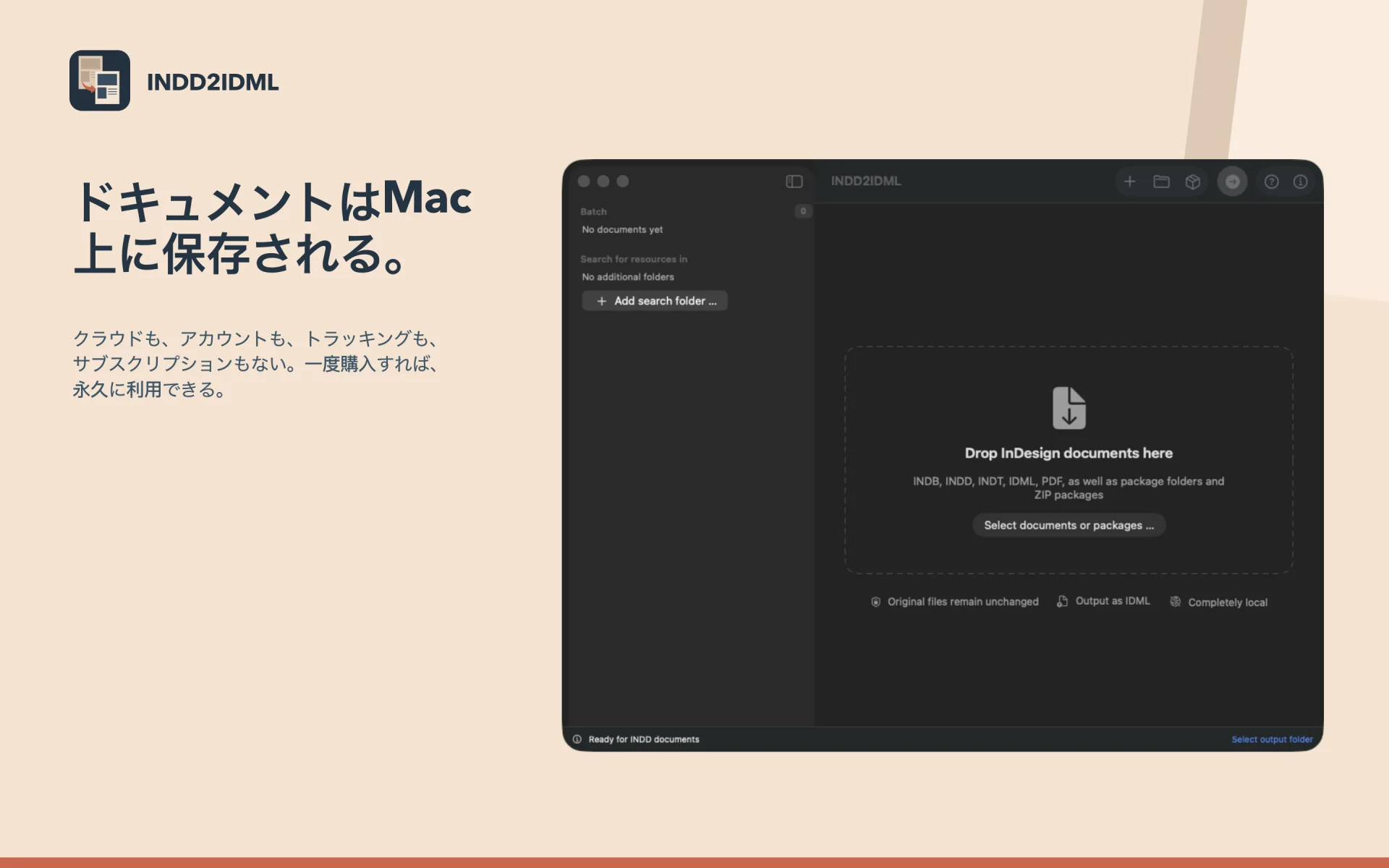Viewport: 1389px width, 868px height.
Task: Click the INDD2IDML window title
Action: point(866,182)
